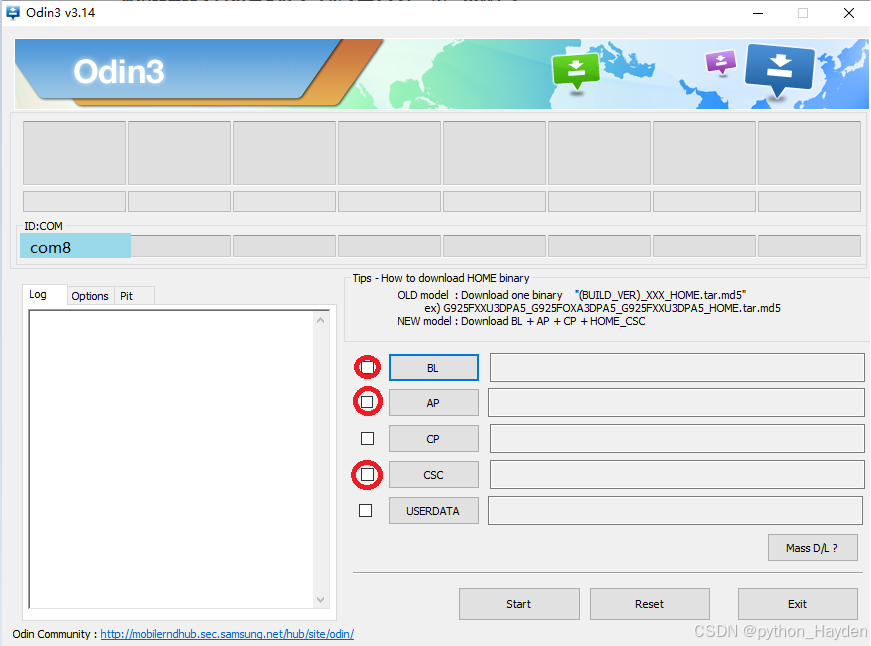Reset the Odin settings
The width and height of the screenshot is (871, 646).
[649, 604]
